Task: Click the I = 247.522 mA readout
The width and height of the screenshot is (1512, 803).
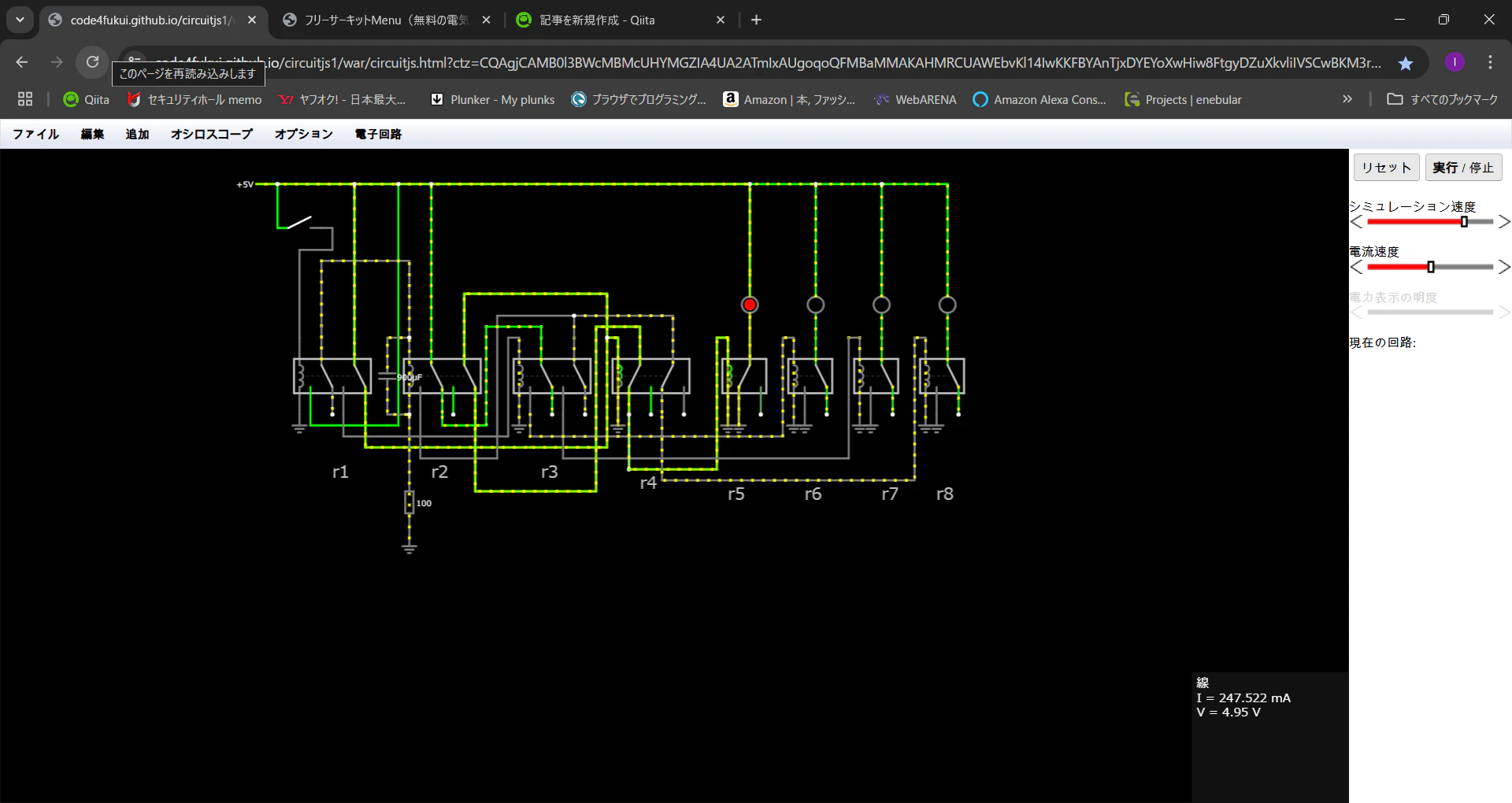Action: (x=1243, y=698)
